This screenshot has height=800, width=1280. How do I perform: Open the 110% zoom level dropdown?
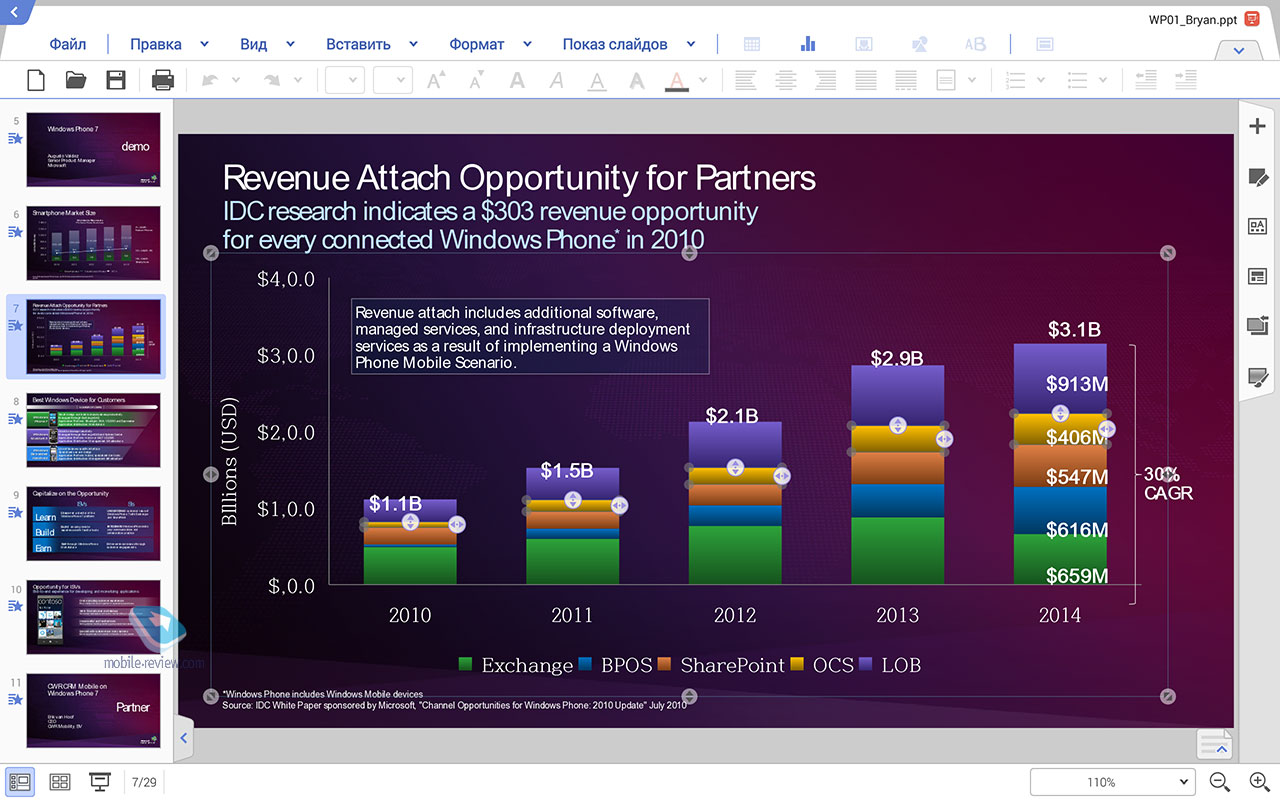tap(1112, 782)
